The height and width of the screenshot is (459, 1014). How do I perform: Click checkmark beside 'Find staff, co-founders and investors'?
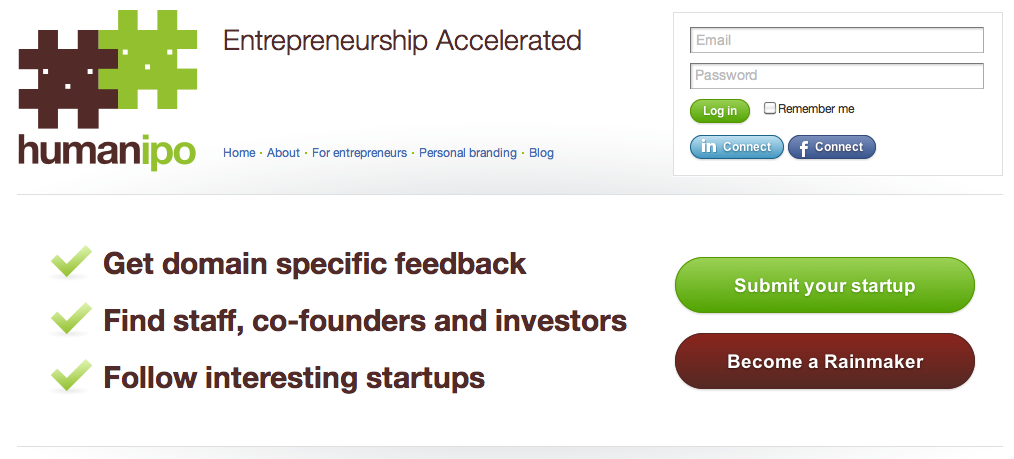click(x=71, y=318)
